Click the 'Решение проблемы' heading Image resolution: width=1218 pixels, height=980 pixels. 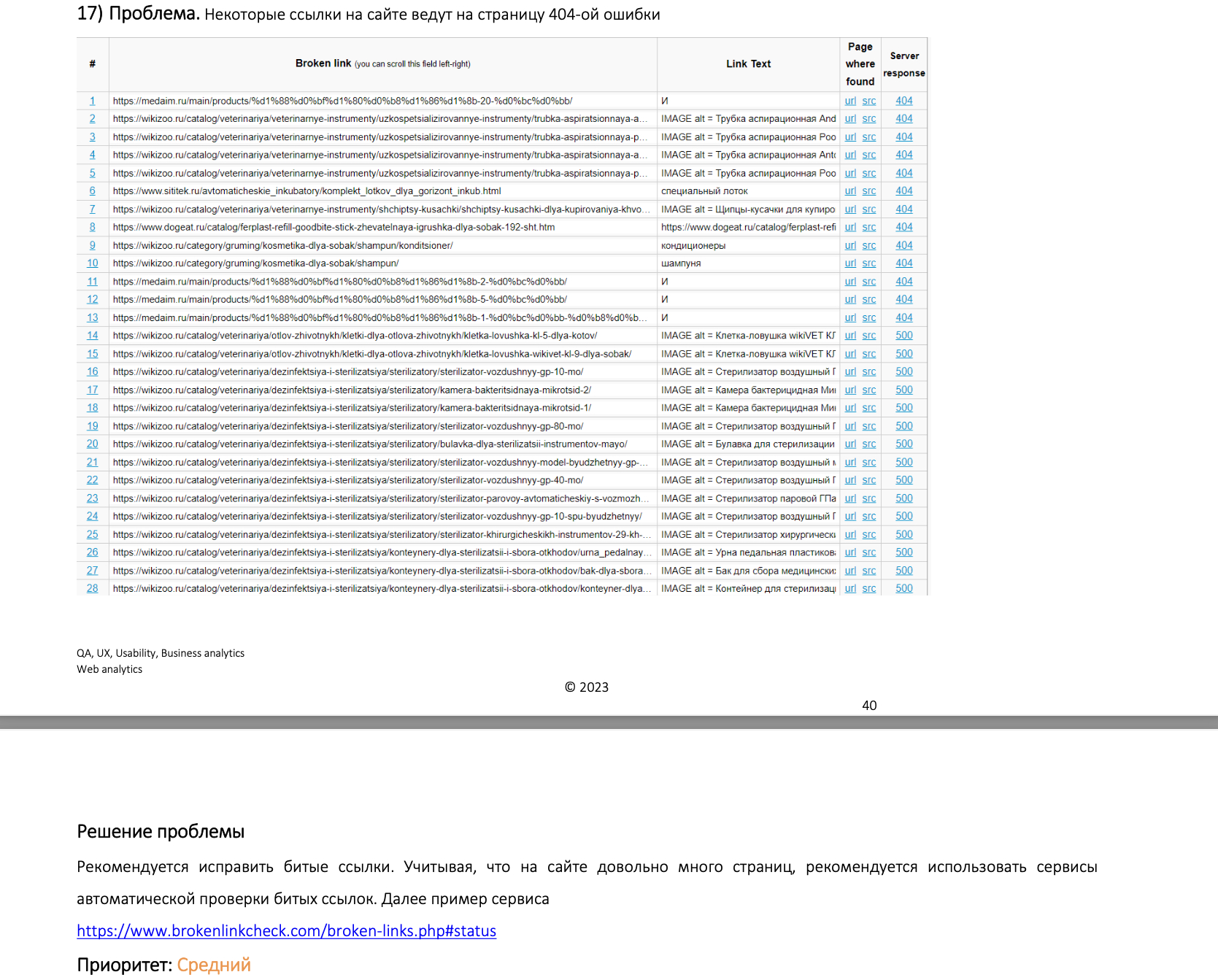tap(161, 832)
